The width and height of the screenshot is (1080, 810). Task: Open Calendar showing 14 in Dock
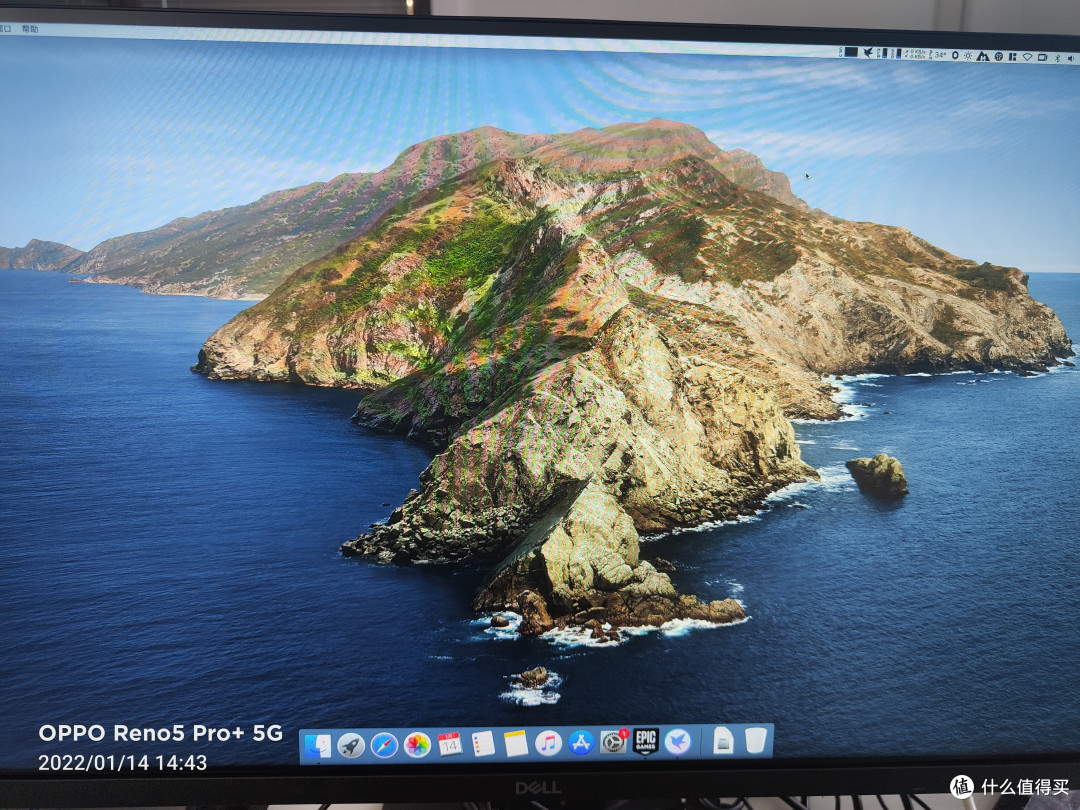point(450,744)
